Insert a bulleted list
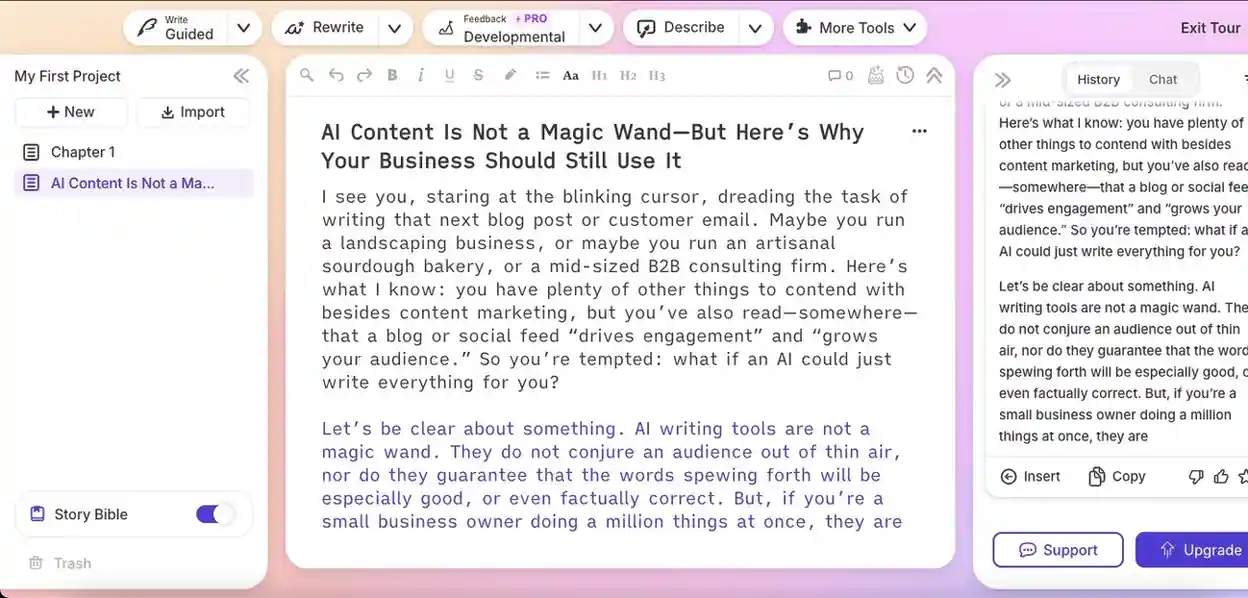The width and height of the screenshot is (1248, 598). click(542, 75)
